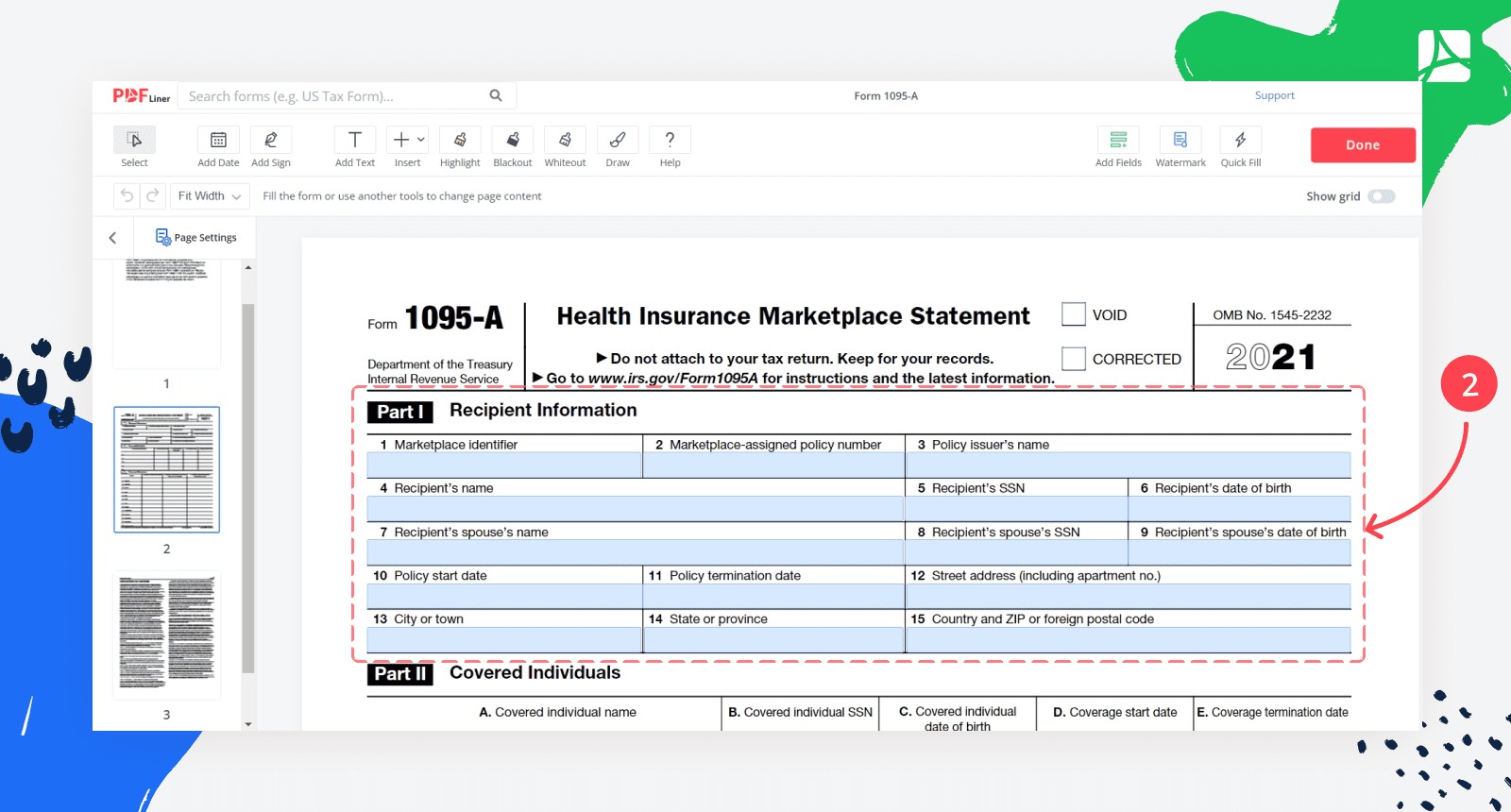Open the Insert dropdown menu
This screenshot has width=1511, height=812.
pos(408,141)
